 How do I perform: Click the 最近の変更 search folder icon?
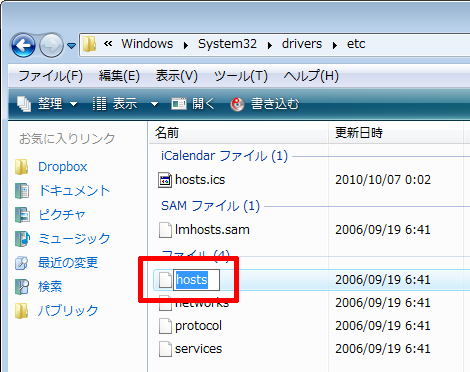tap(22, 263)
